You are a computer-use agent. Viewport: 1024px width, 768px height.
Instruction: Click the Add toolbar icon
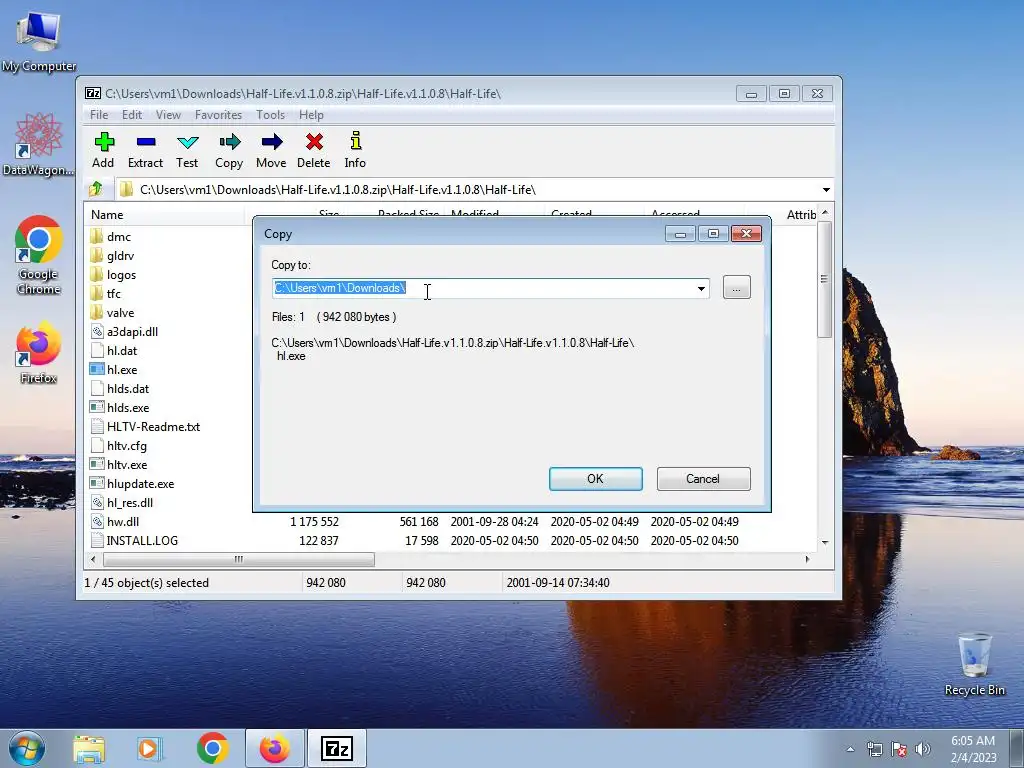click(x=103, y=150)
